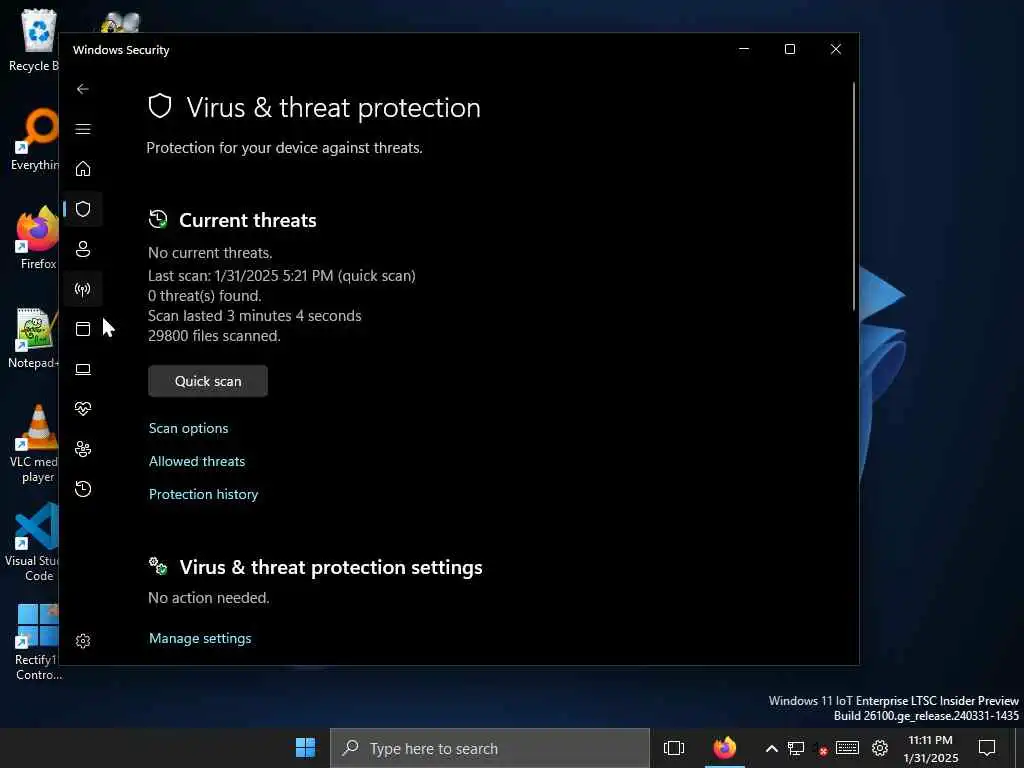This screenshot has height=768, width=1024.
Task: Click the Current threats heading icon
Action: [x=158, y=219]
